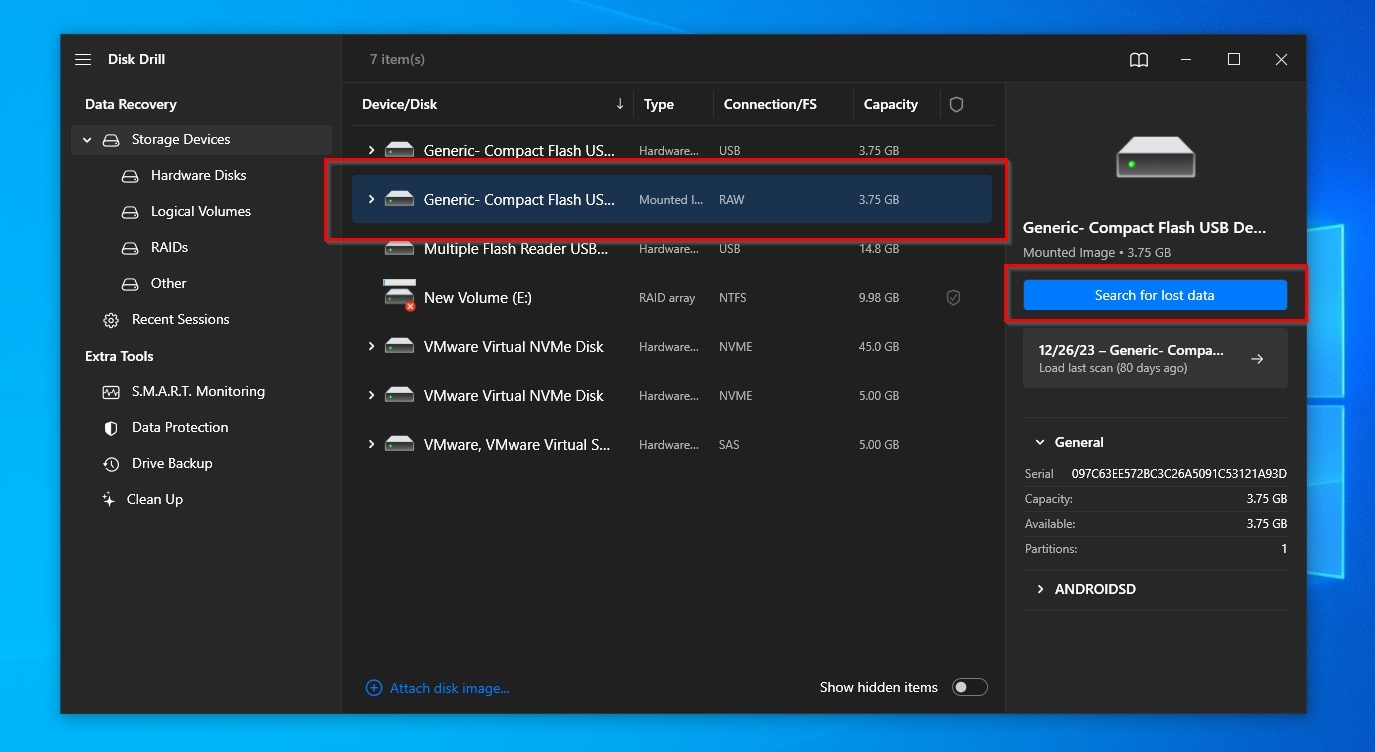Click the Hardware Disks icon
The height and width of the screenshot is (752, 1375).
tap(130, 176)
